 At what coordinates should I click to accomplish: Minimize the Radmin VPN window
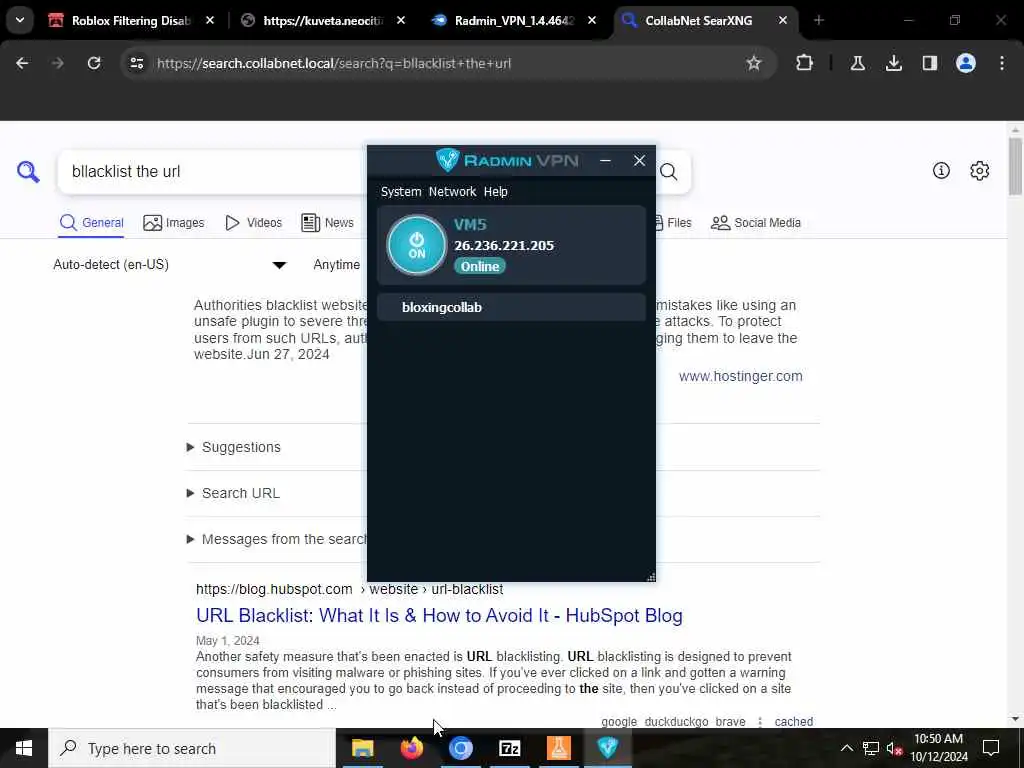[605, 161]
